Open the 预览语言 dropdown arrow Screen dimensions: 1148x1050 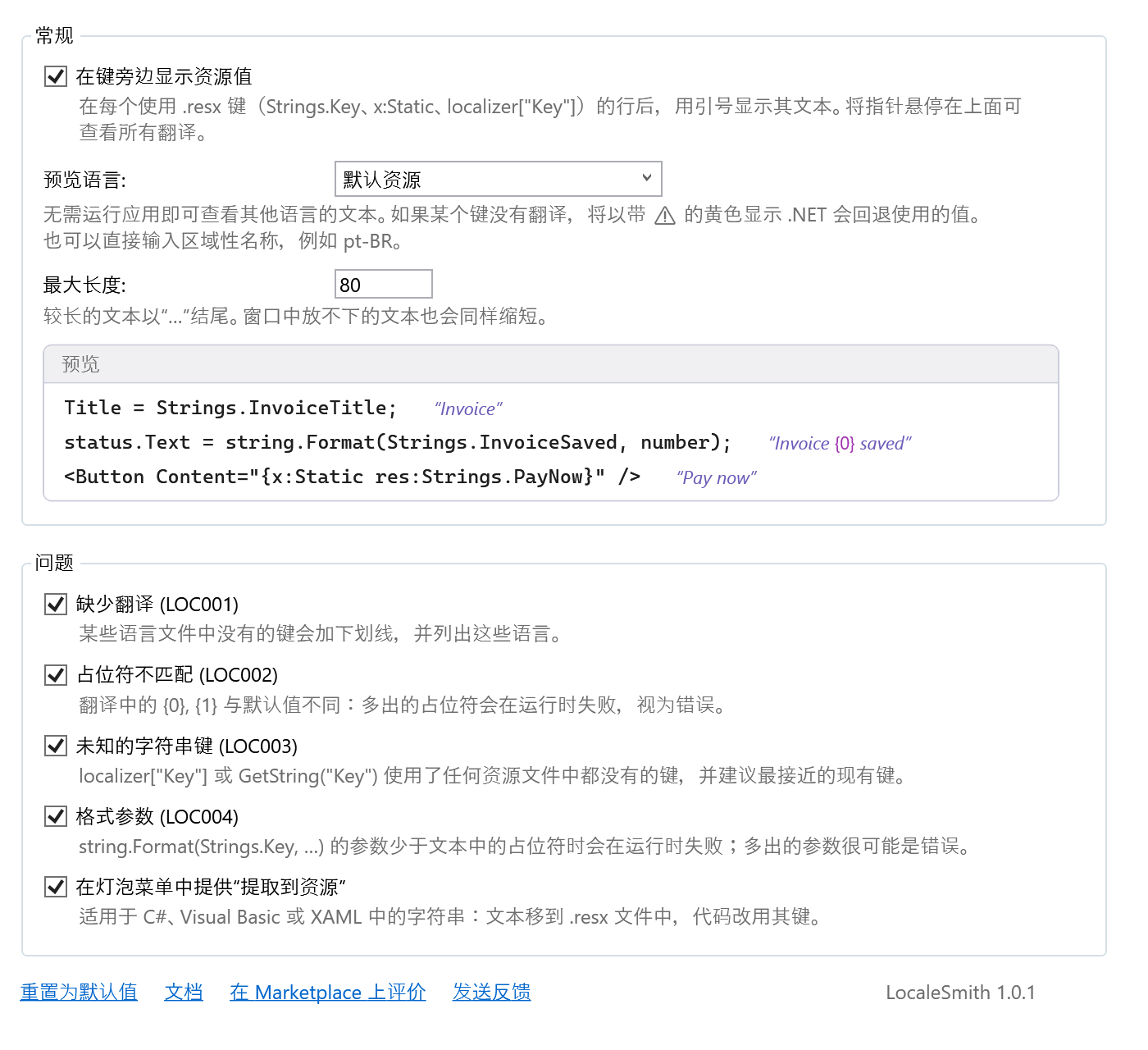pyautogui.click(x=647, y=178)
